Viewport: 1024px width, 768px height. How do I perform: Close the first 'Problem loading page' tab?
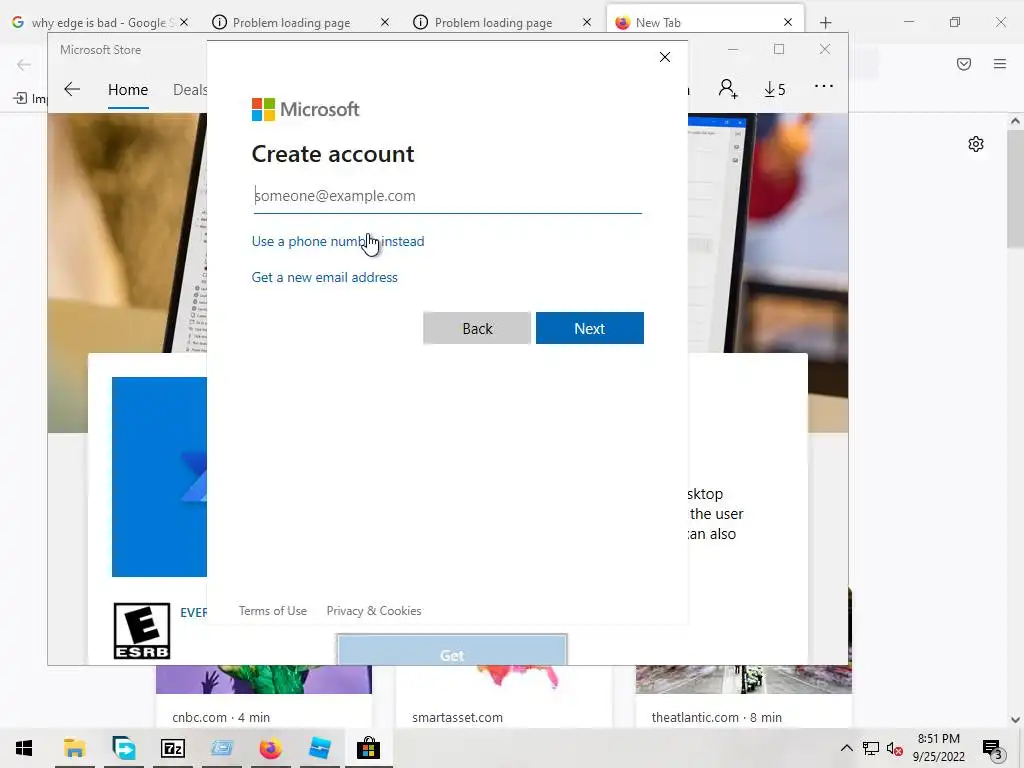tap(385, 22)
